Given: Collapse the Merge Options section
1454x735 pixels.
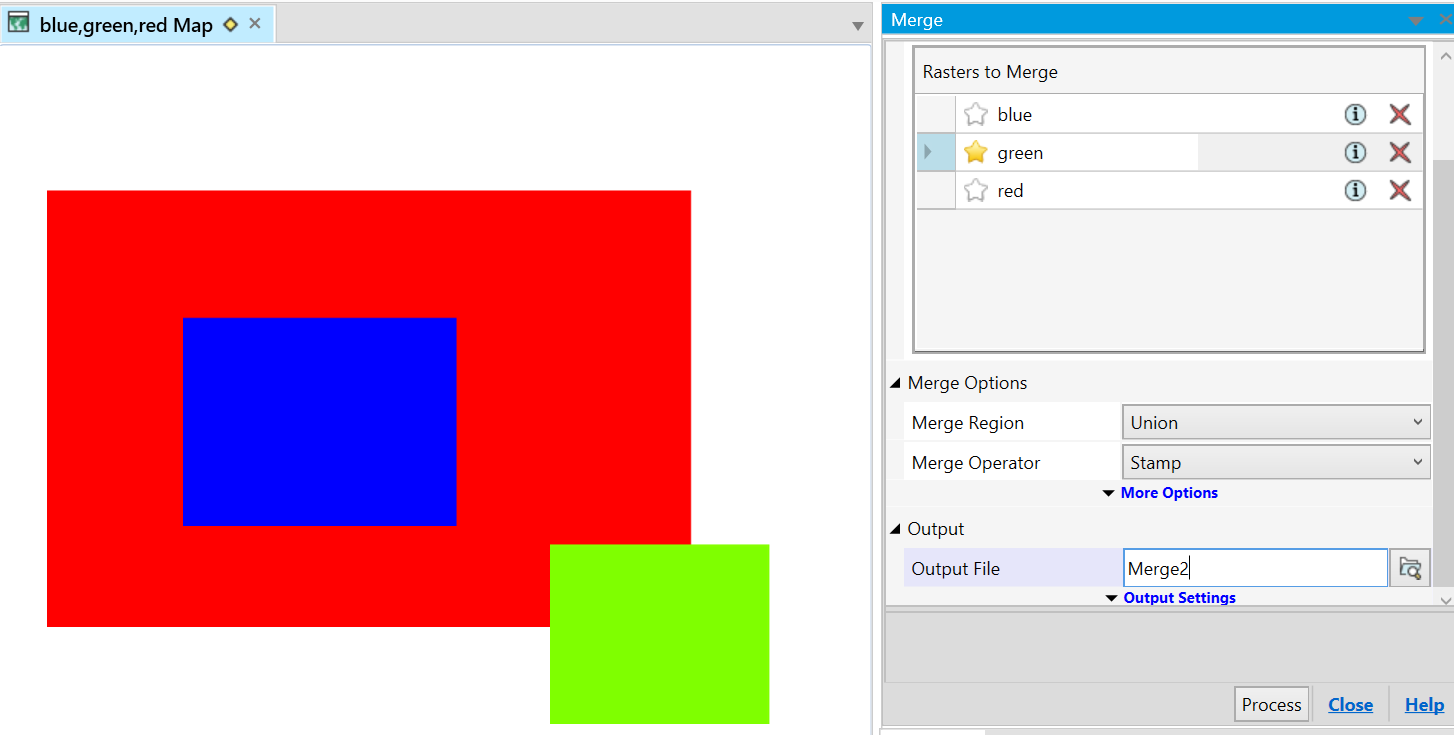Looking at the screenshot, I should 895,383.
